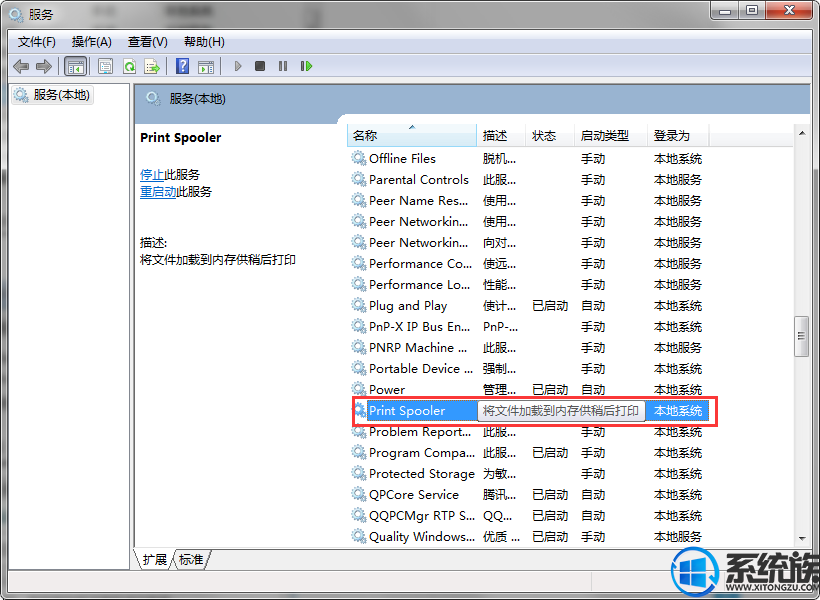Click the Refresh toolbar icon
Screen dimensions: 820x600
coord(129,66)
